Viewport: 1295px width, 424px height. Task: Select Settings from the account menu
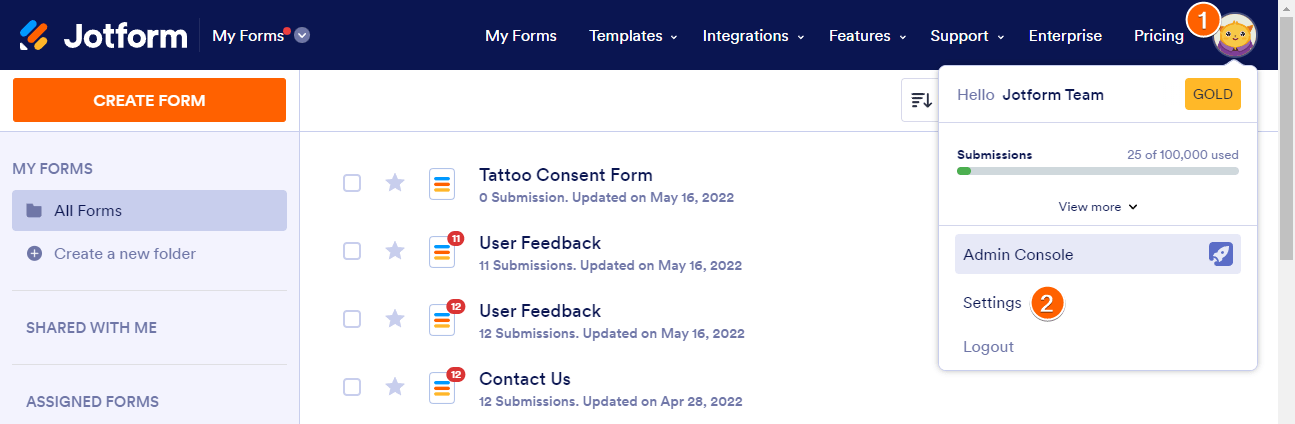[x=992, y=302]
